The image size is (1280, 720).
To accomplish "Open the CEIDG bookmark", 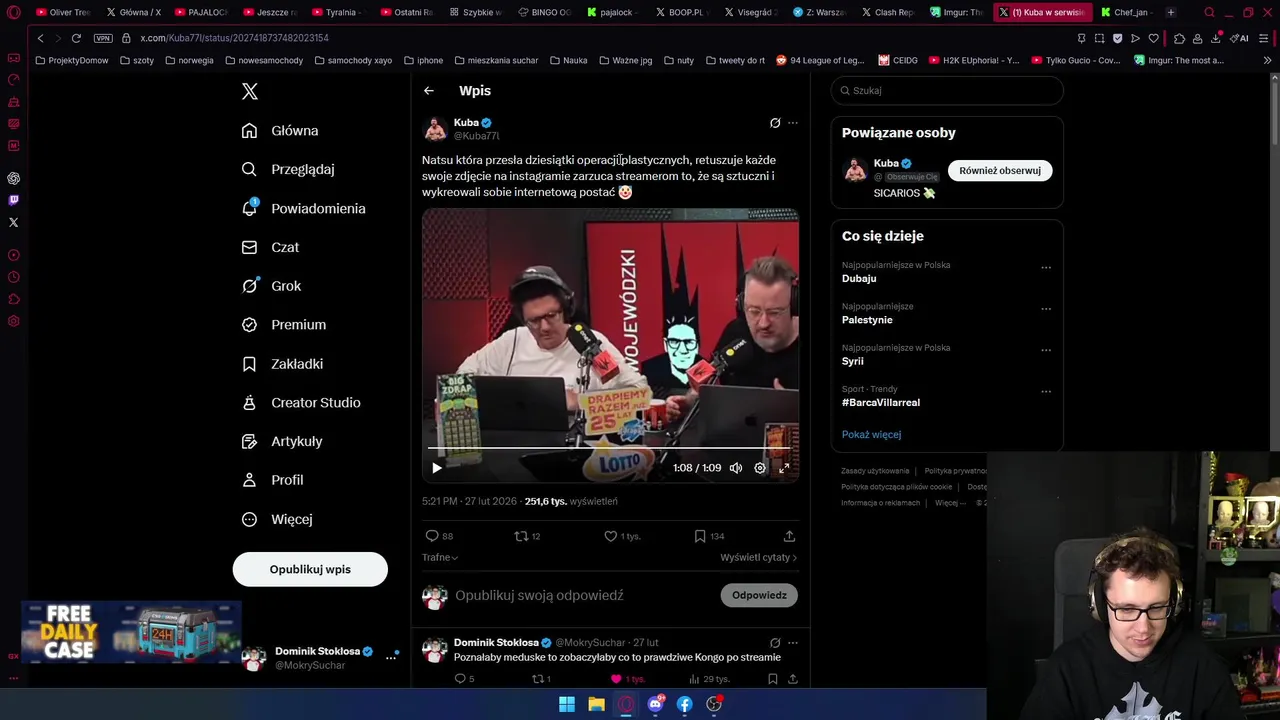I will (x=898, y=60).
